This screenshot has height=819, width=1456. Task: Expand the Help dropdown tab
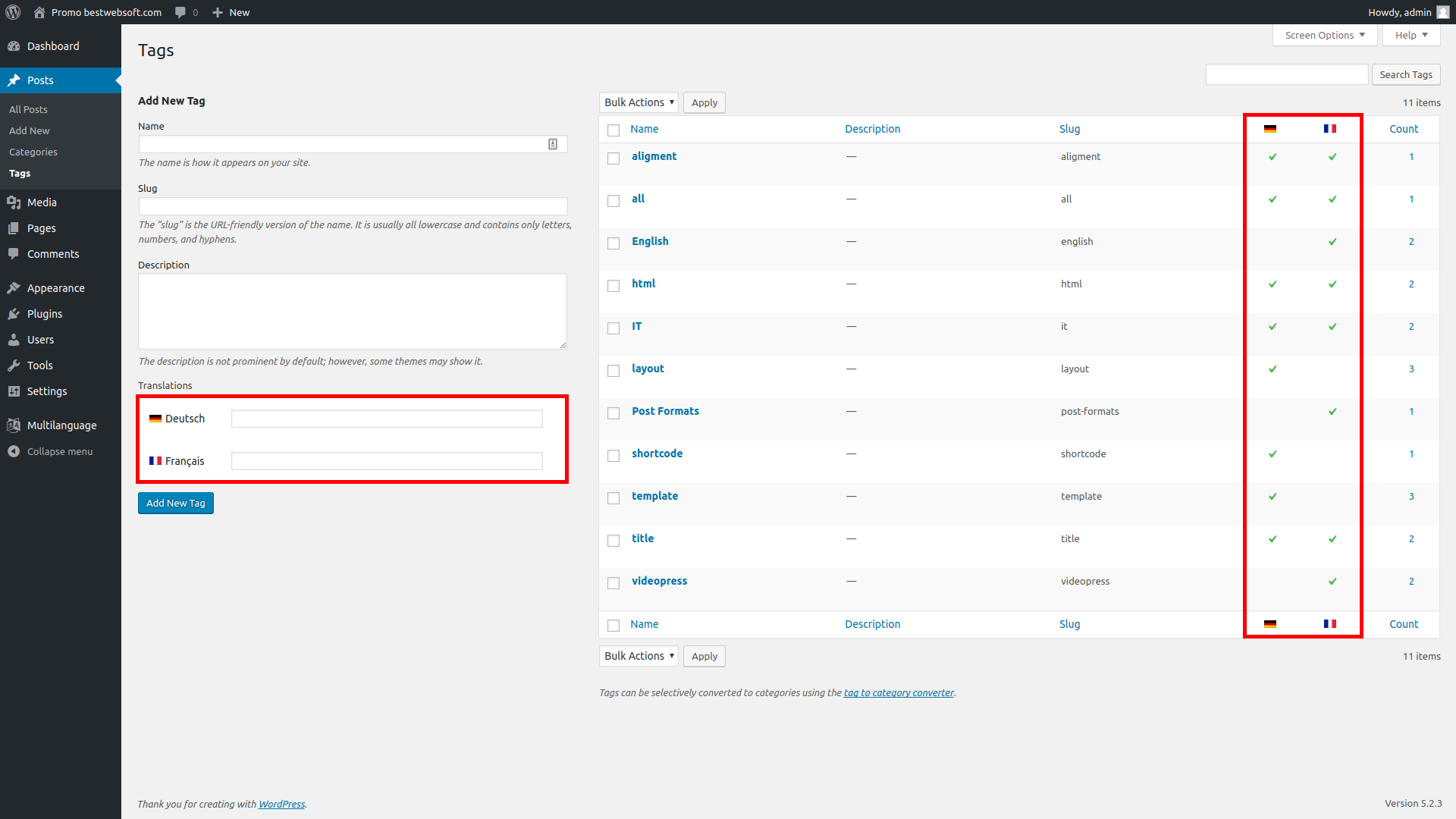coord(1410,35)
